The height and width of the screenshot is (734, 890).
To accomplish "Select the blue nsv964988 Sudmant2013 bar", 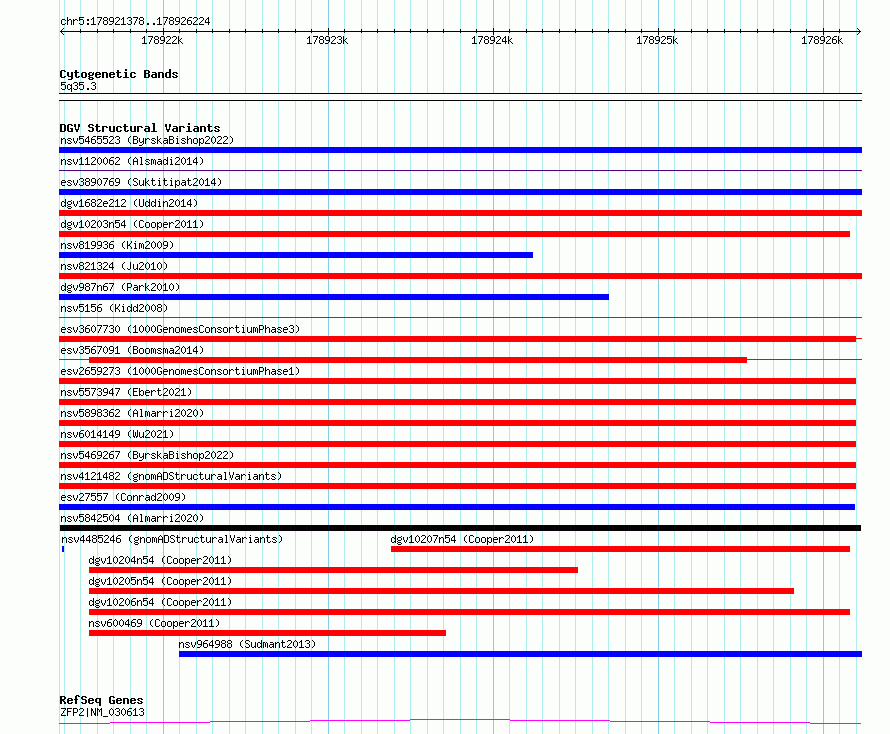I will [520, 654].
